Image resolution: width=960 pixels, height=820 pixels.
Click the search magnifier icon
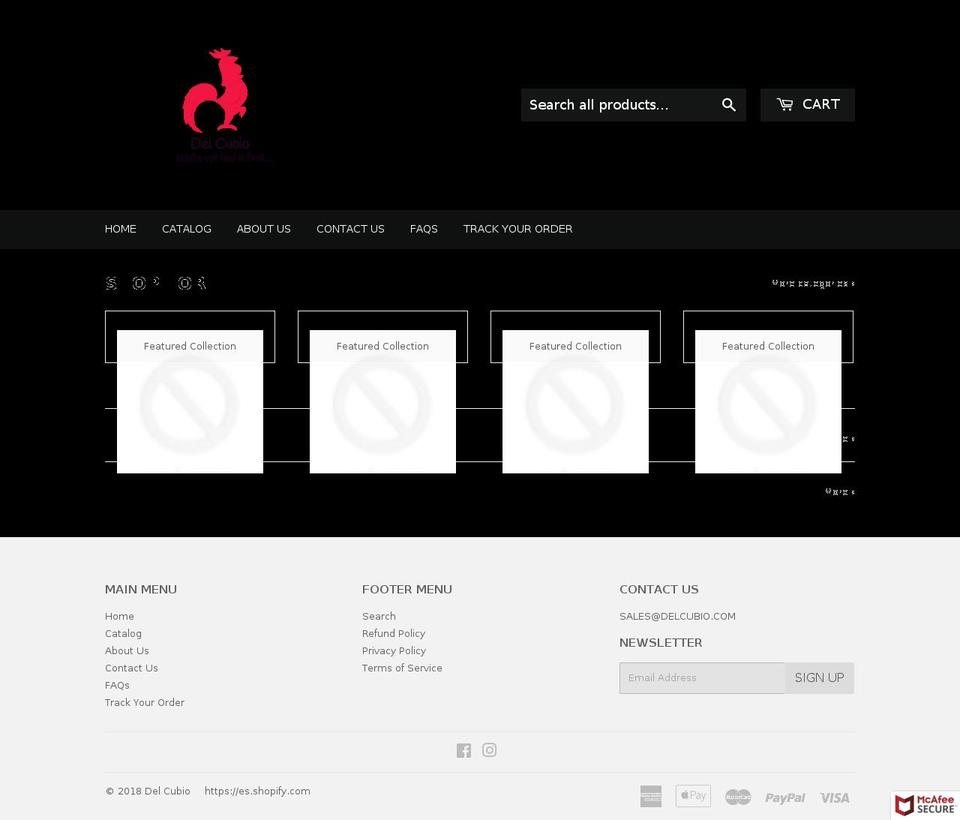click(728, 105)
